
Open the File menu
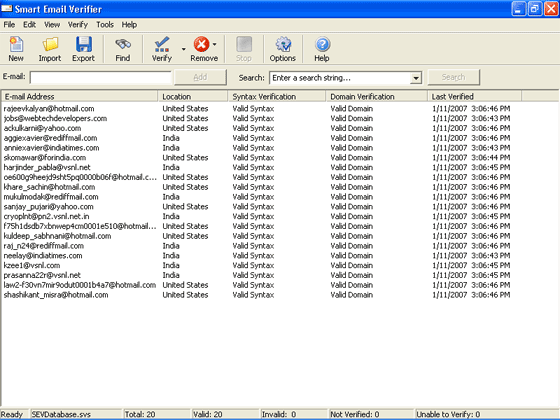(9, 25)
